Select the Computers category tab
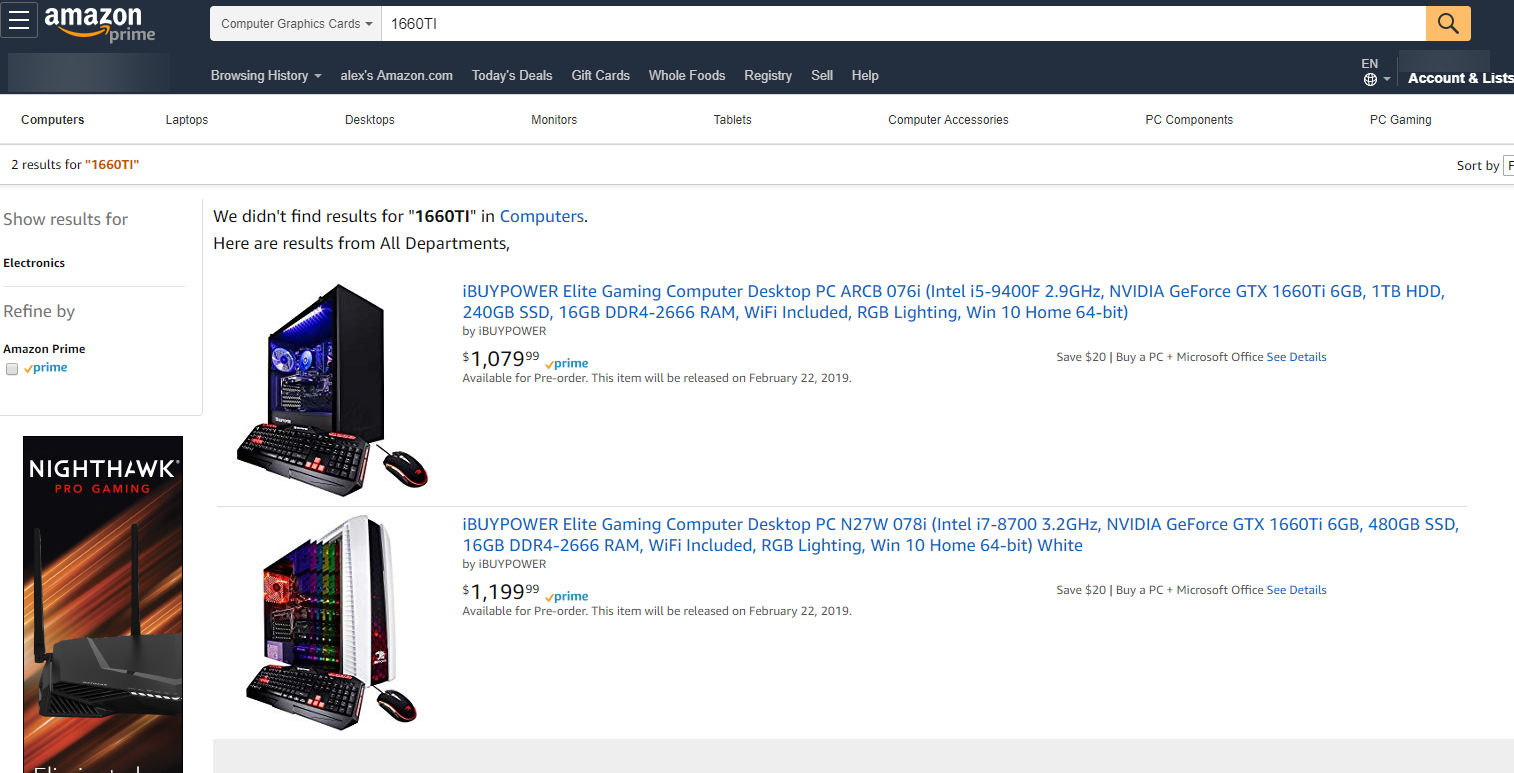The width and height of the screenshot is (1514, 773). click(53, 120)
